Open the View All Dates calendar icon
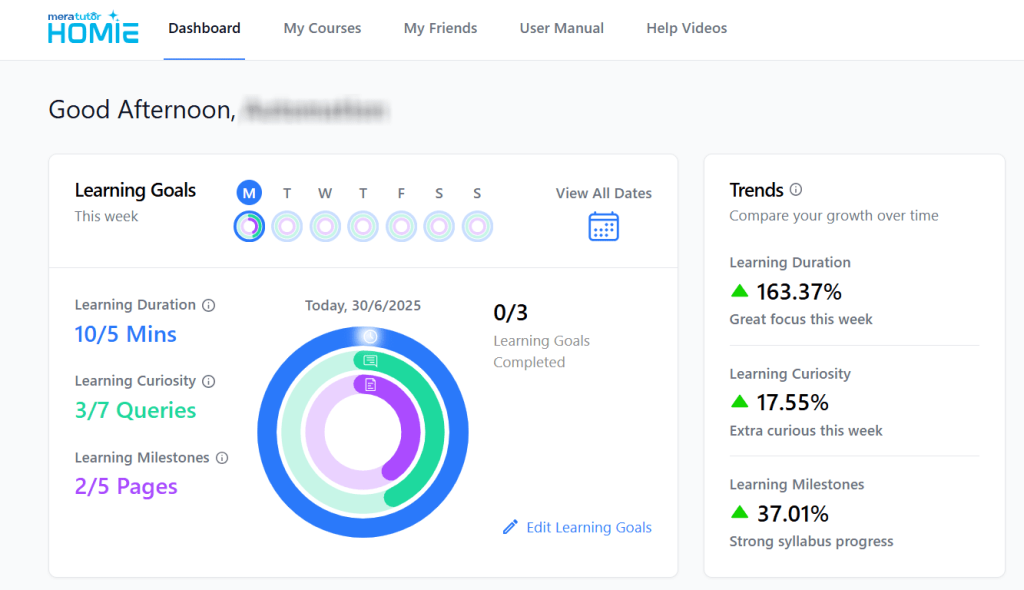This screenshot has height=590, width=1024. point(603,226)
